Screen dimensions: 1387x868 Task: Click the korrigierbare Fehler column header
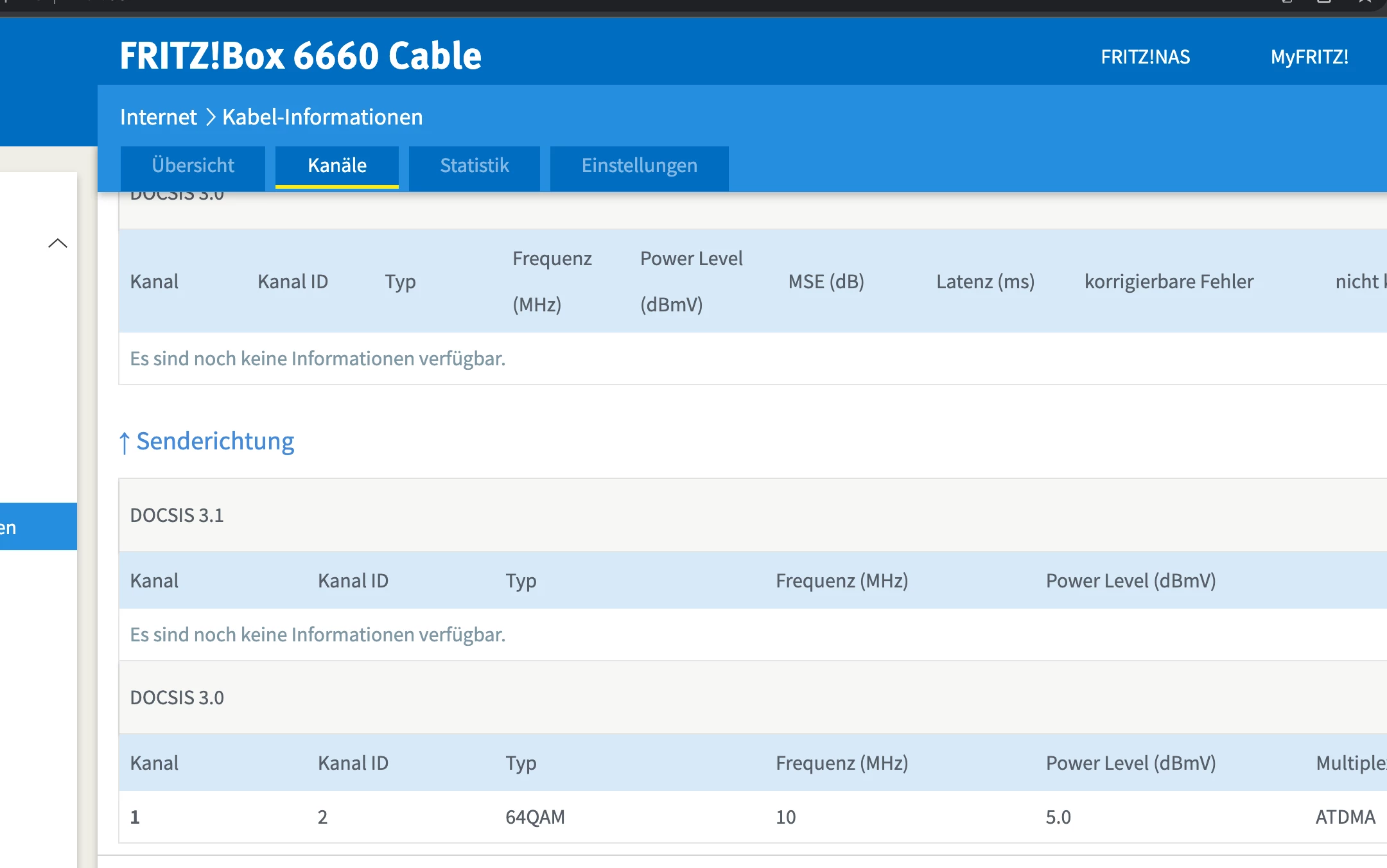coord(1169,281)
